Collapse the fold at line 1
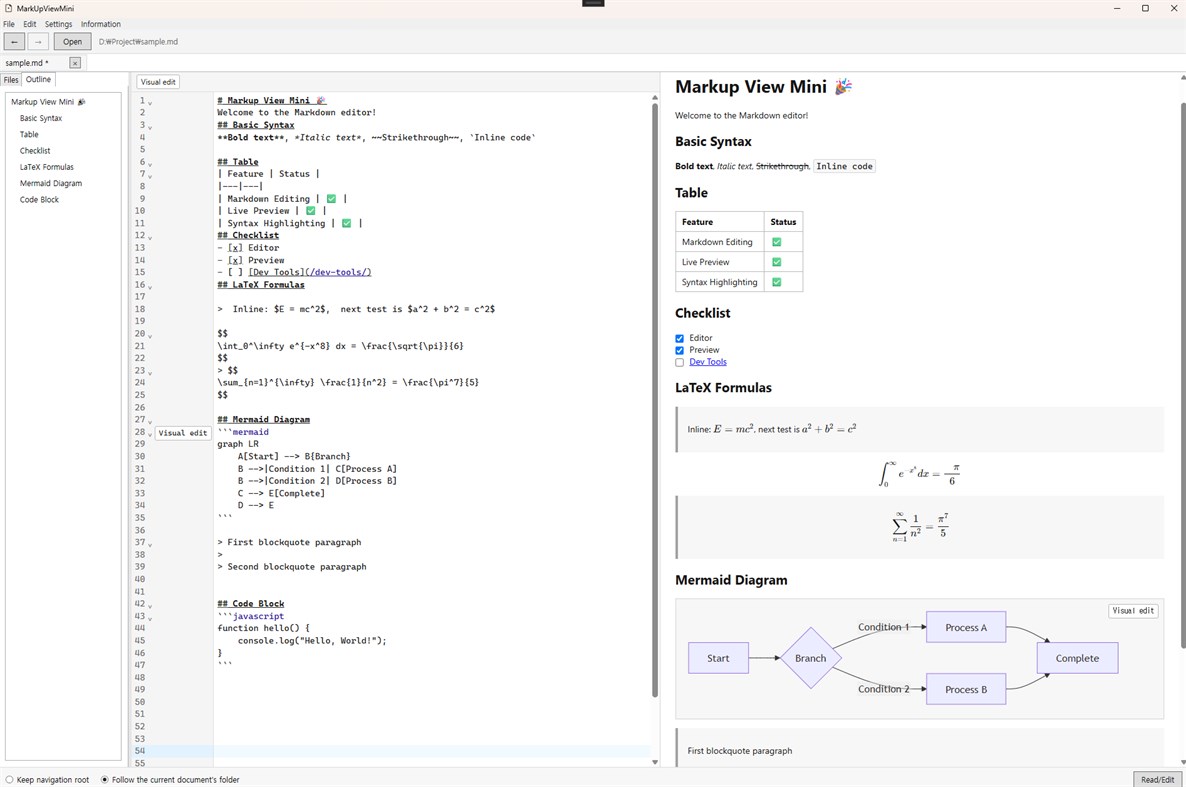 click(150, 102)
